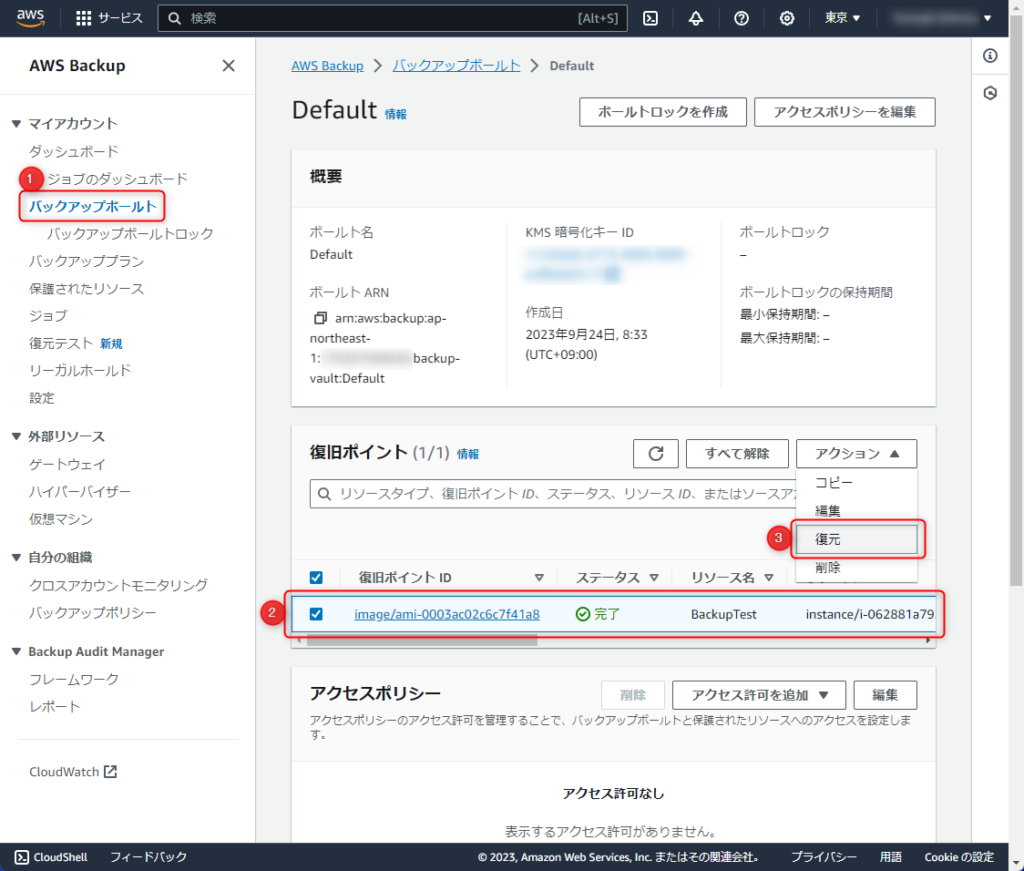Open the account menu dropdown
The width and height of the screenshot is (1024, 871).
coord(942,18)
